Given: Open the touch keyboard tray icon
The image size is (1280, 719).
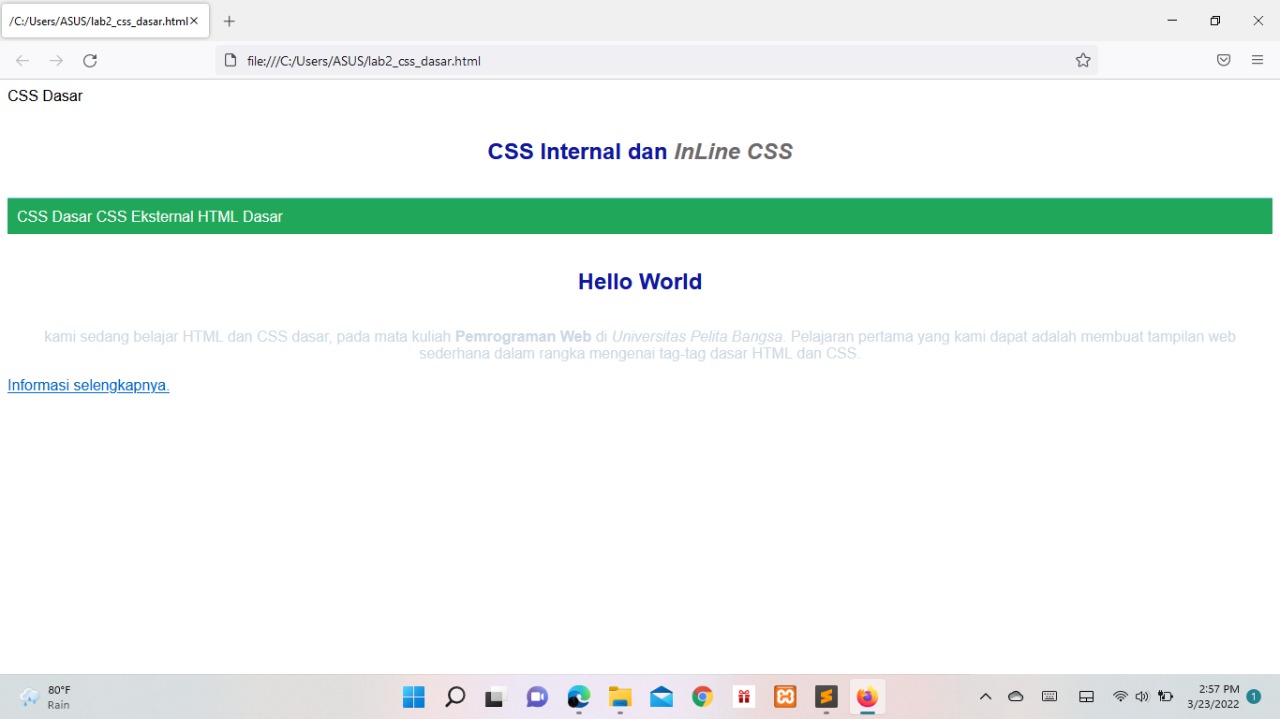Looking at the screenshot, I should 1049,697.
